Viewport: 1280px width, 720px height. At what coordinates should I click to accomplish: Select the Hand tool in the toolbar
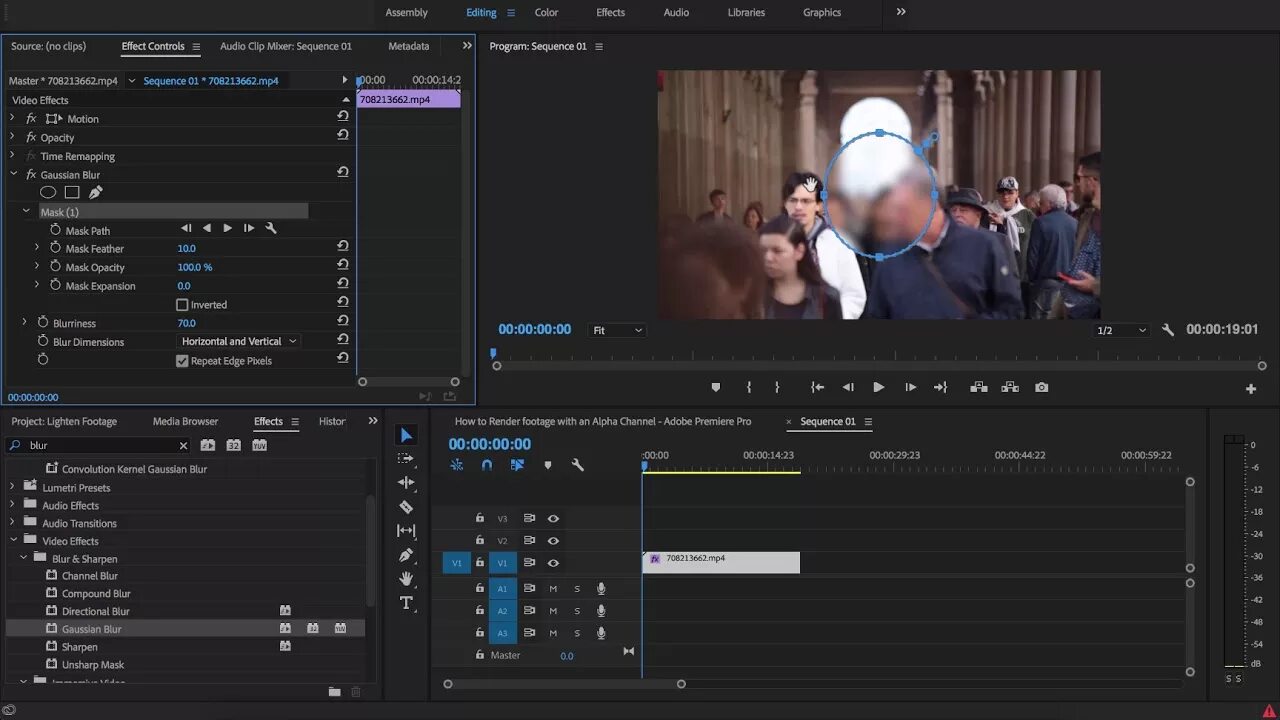406,579
